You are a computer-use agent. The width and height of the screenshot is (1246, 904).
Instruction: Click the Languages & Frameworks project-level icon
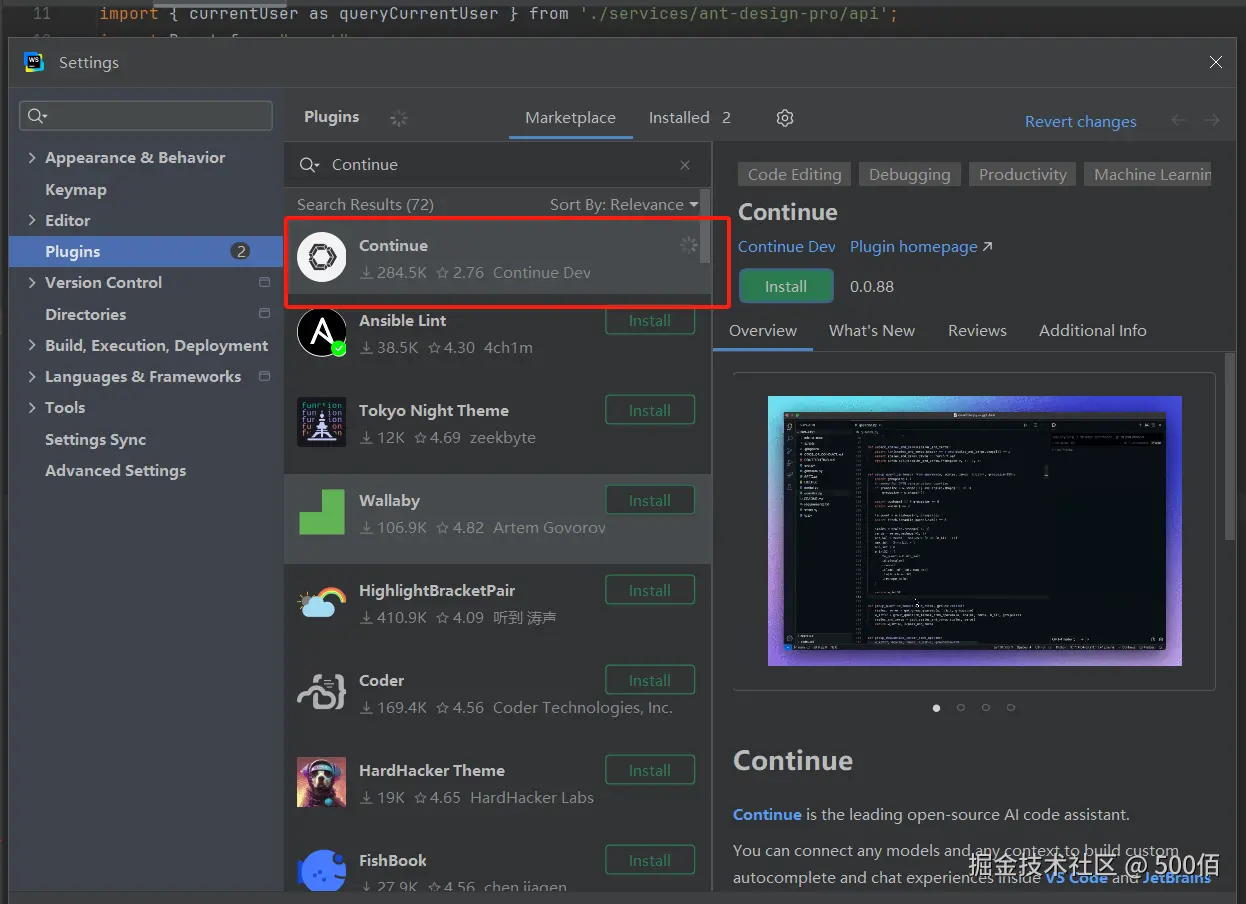click(264, 376)
